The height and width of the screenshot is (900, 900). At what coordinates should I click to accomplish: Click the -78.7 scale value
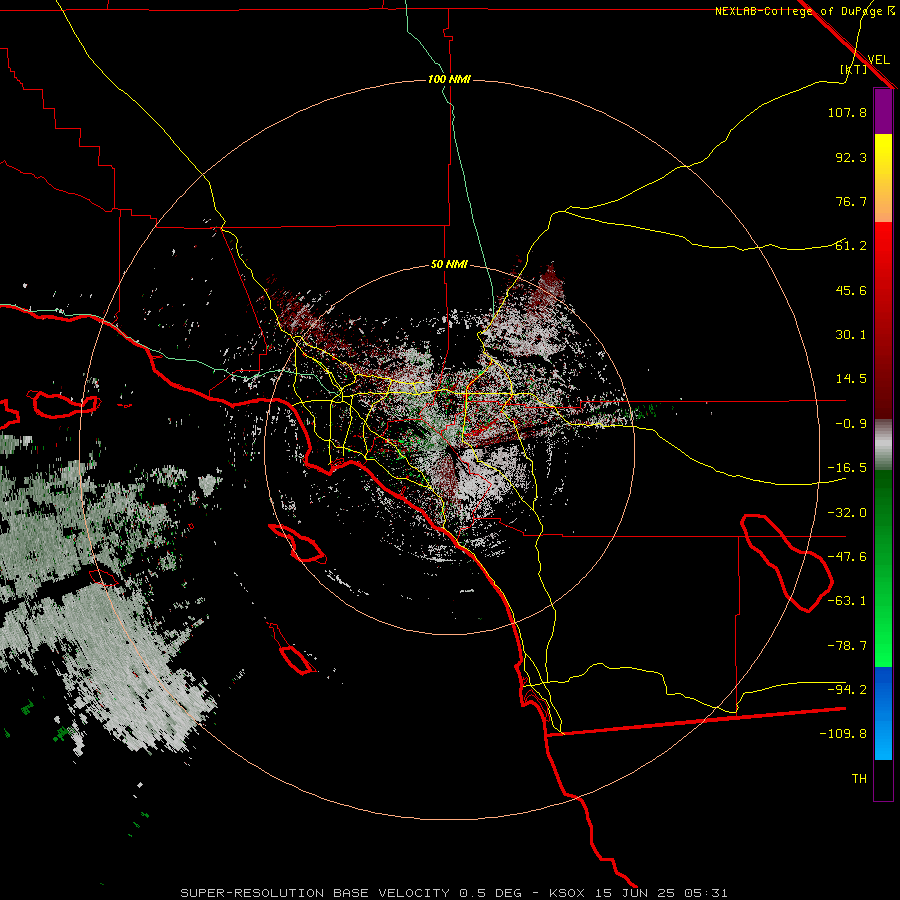click(x=847, y=646)
